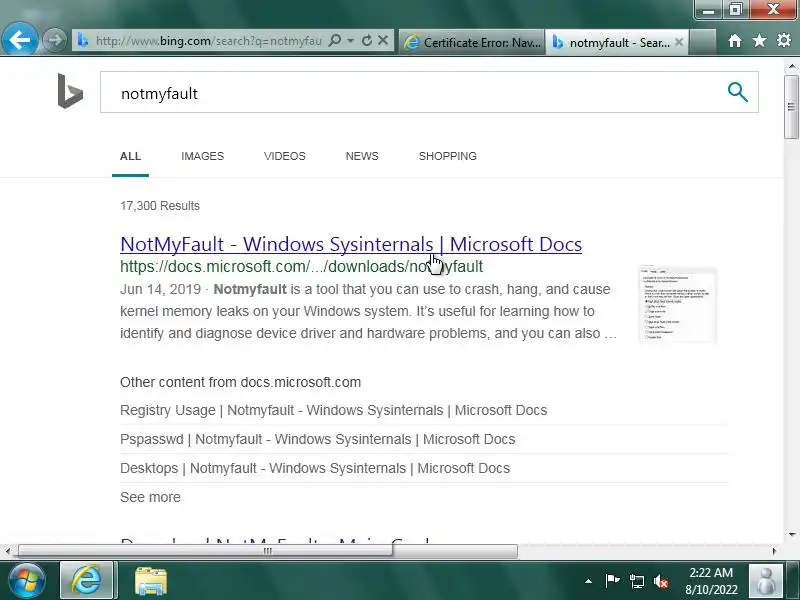Click the horizontal scrollbar thumb
Screen dimensions: 800x600
(x=268, y=551)
